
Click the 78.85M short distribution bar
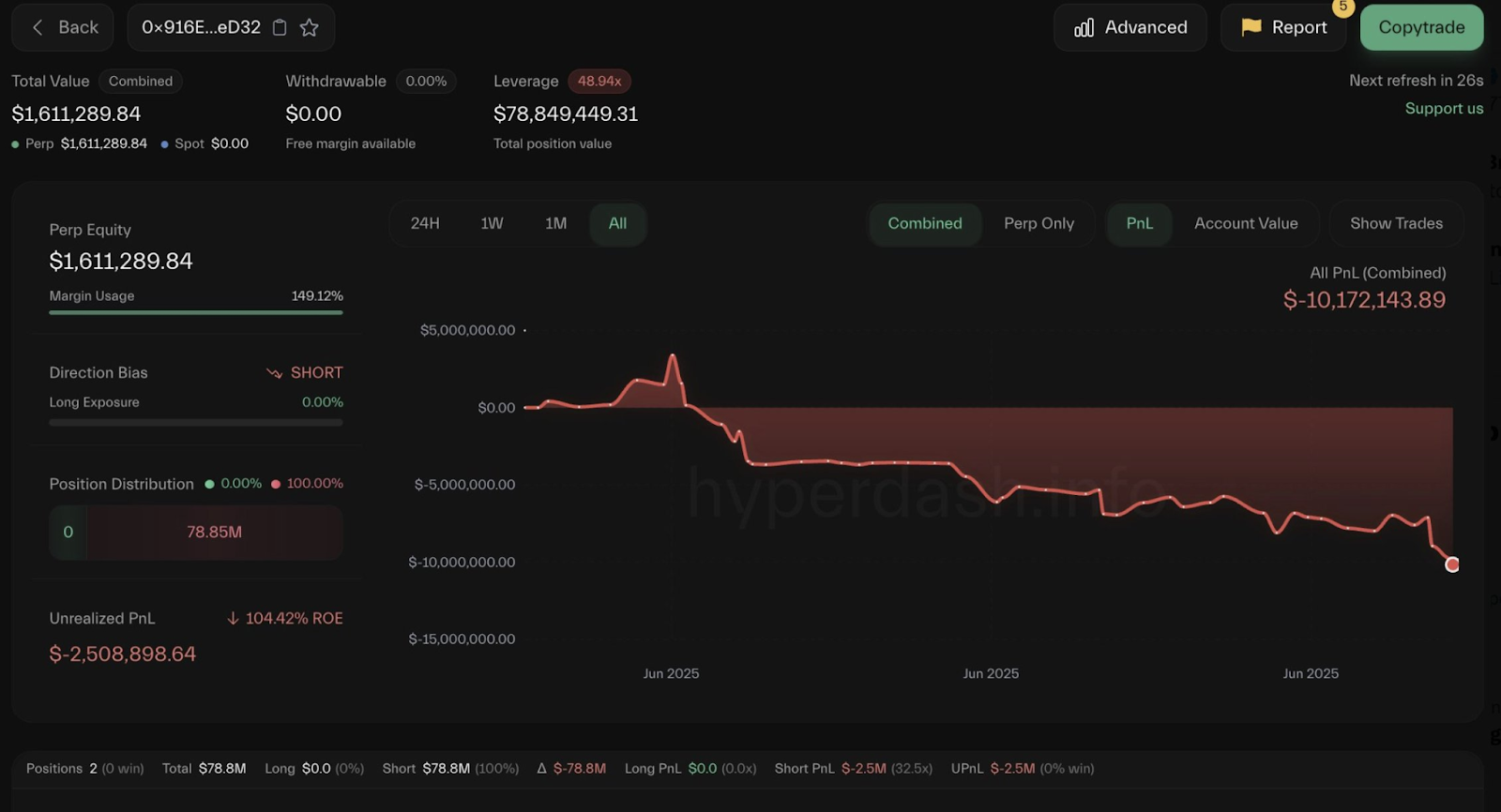click(215, 533)
